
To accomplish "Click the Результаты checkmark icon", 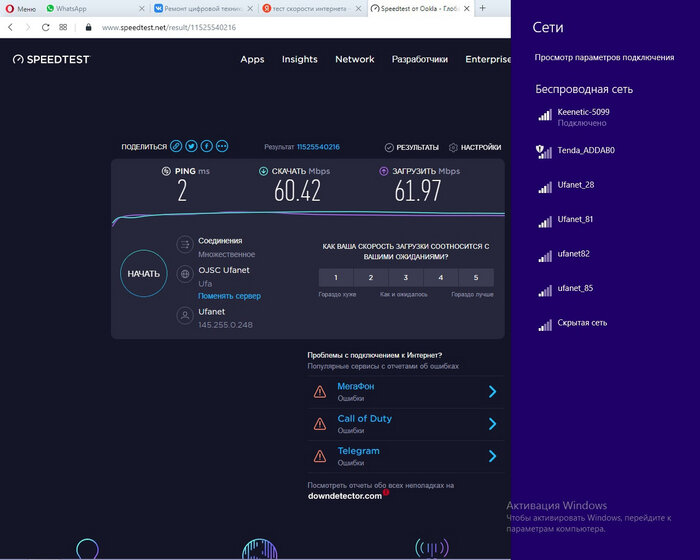I will coord(389,147).
